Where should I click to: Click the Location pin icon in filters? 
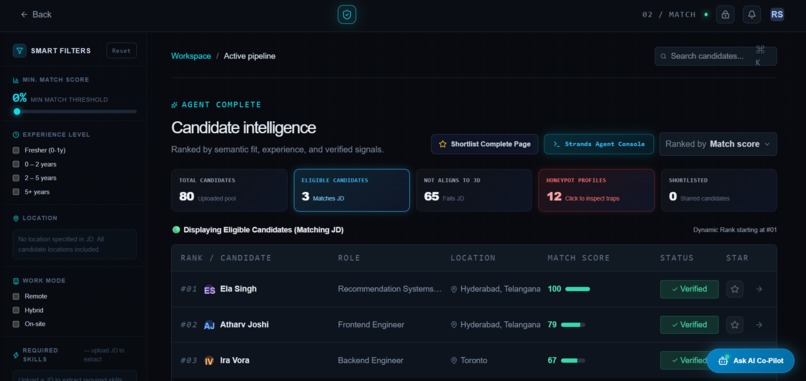pyautogui.click(x=16, y=218)
